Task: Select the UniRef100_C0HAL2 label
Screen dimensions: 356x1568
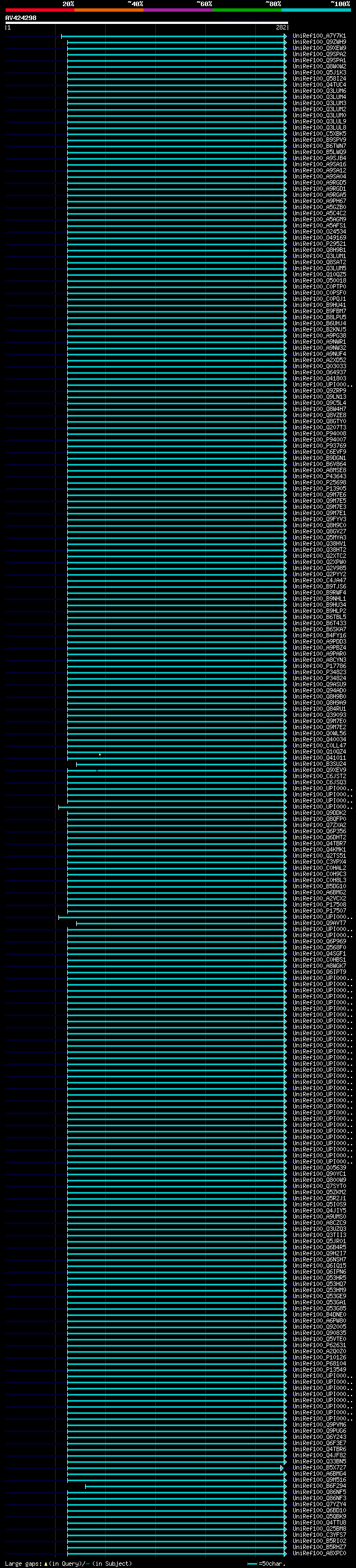Action: [x=319, y=867]
